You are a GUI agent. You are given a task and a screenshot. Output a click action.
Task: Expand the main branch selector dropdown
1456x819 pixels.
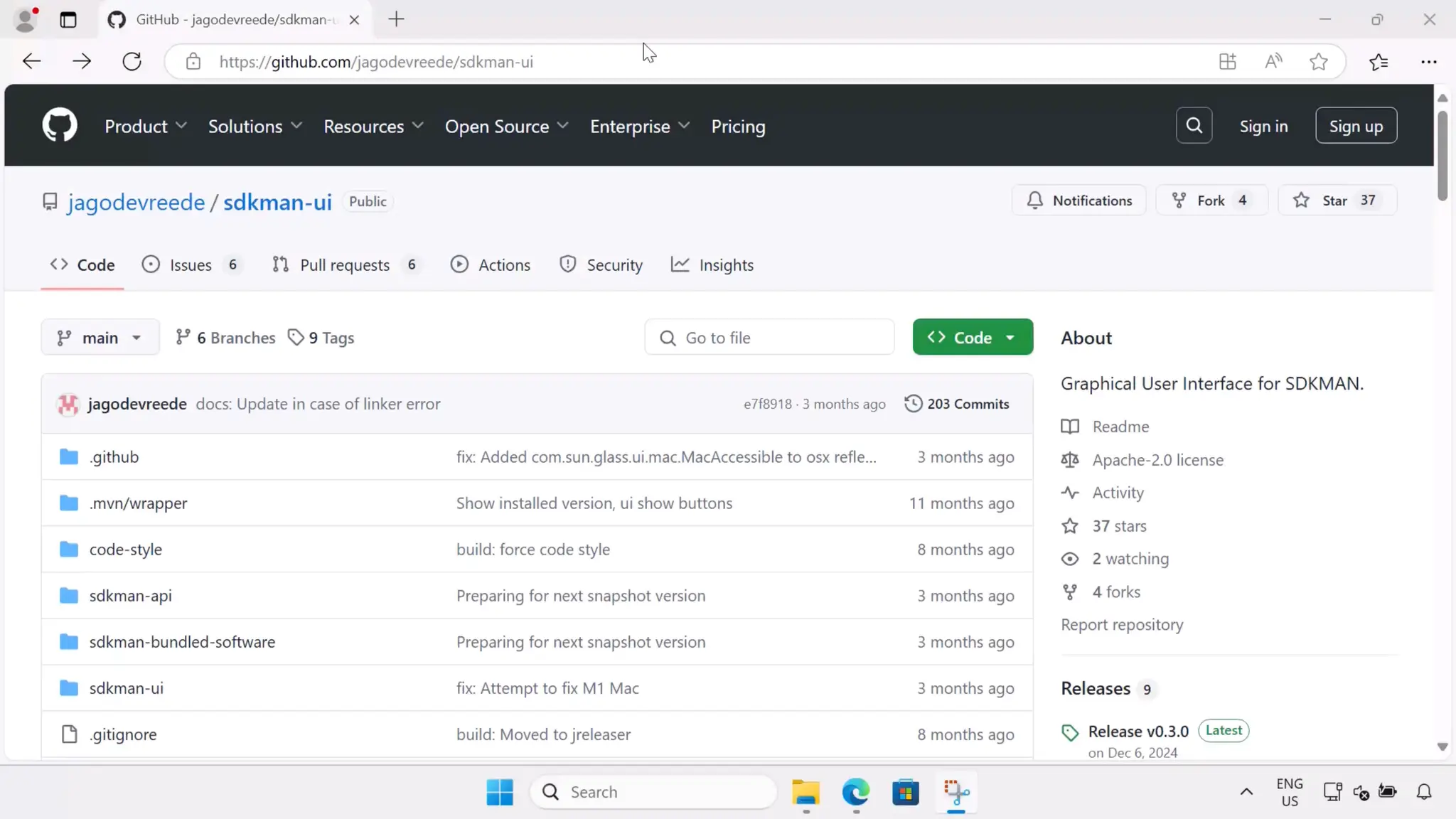[x=100, y=338]
